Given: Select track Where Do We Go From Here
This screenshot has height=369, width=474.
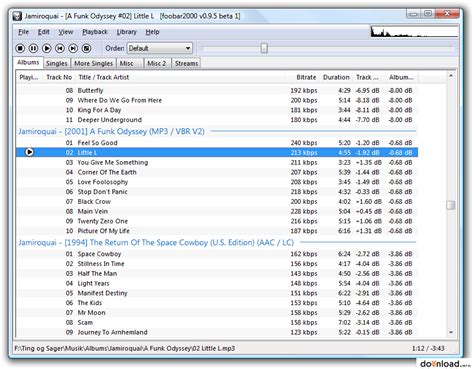Looking at the screenshot, I should click(x=217, y=100).
